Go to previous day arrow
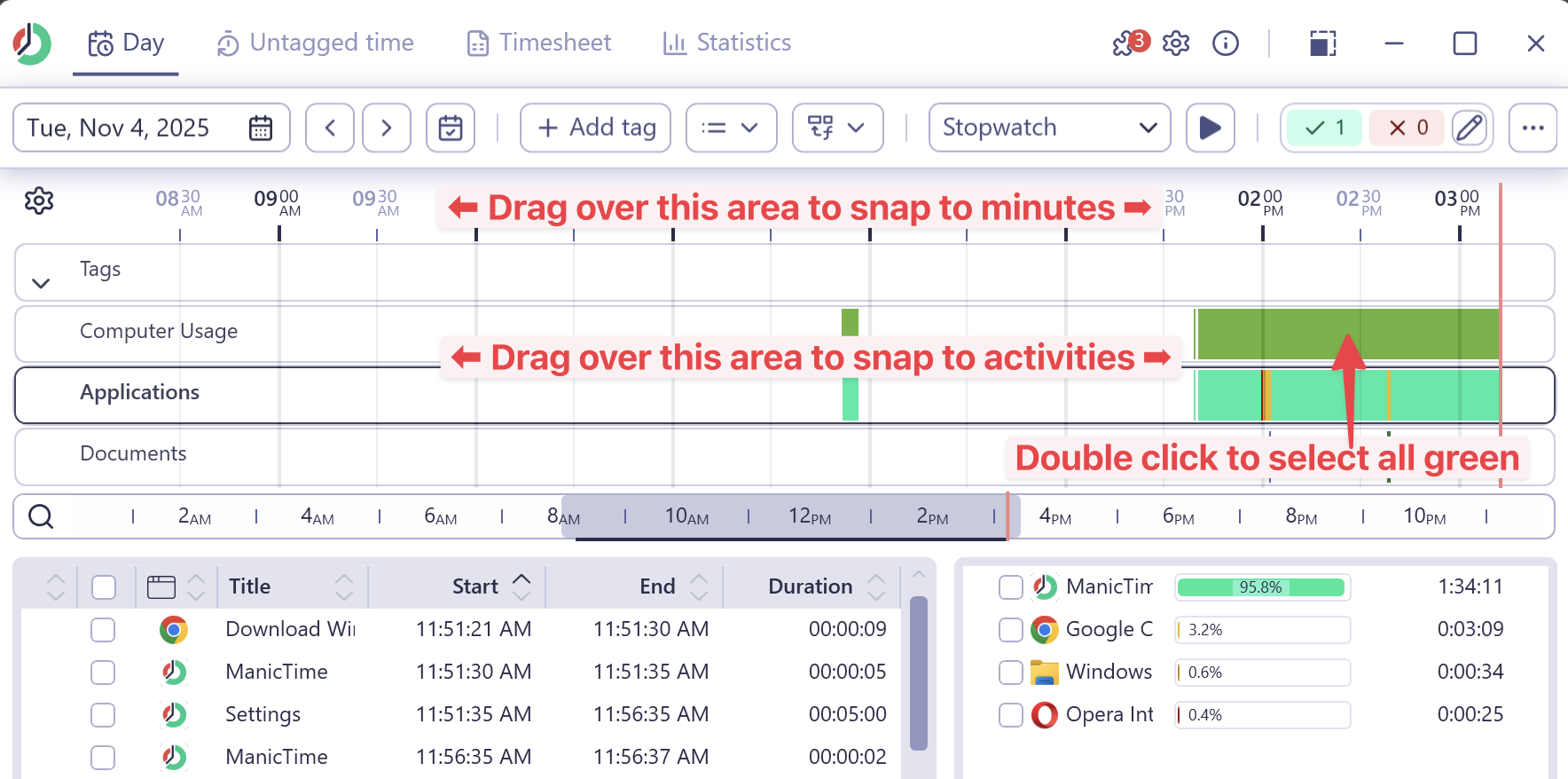 [x=330, y=128]
